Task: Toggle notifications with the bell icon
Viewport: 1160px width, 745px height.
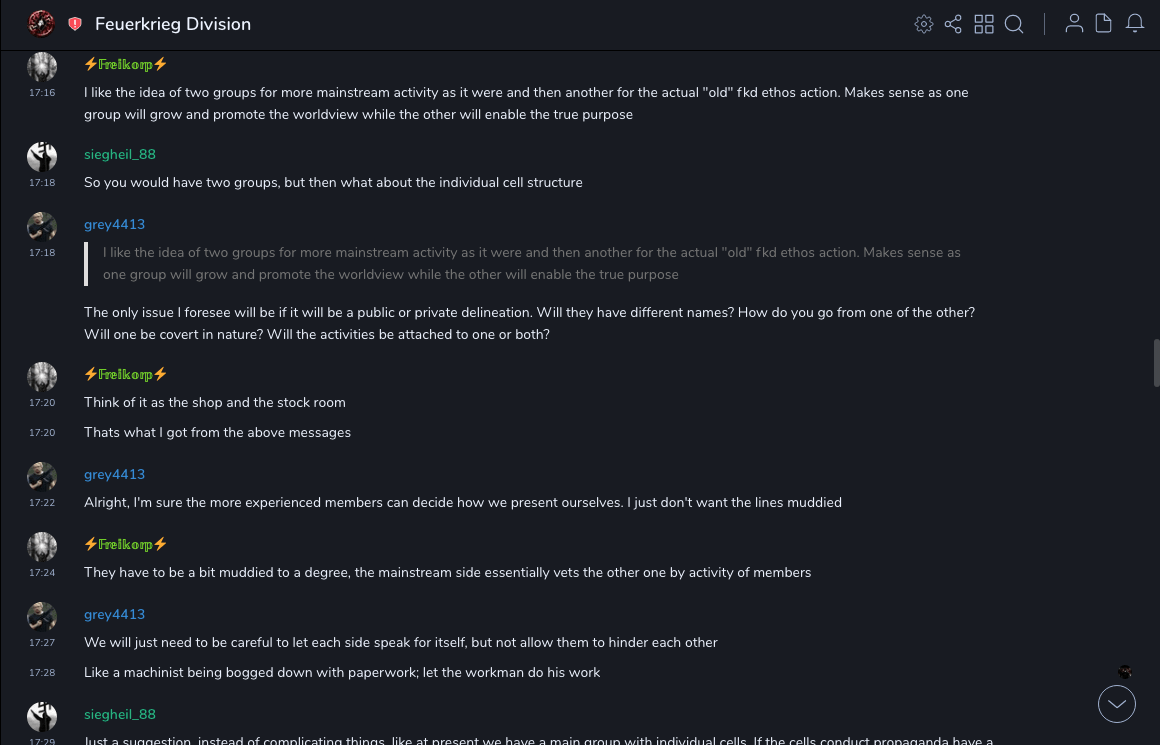Action: point(1135,24)
